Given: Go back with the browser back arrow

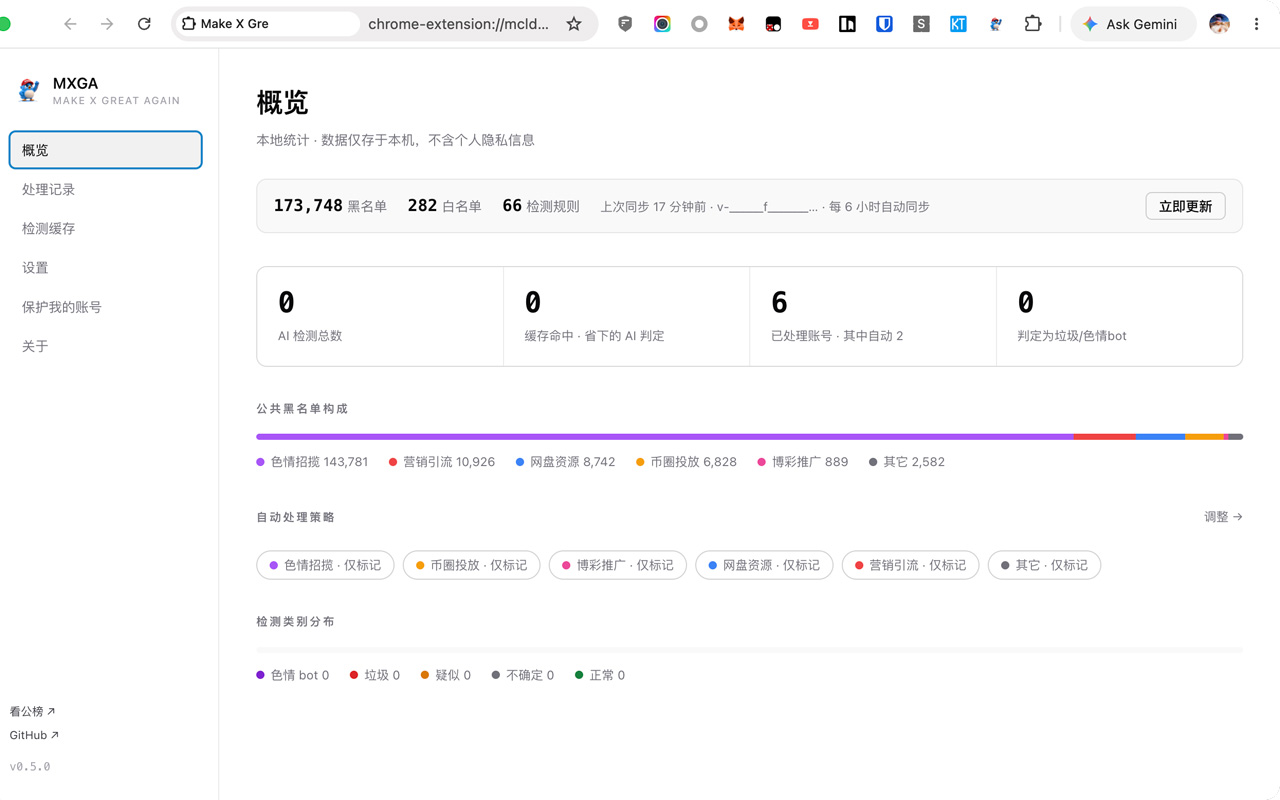Looking at the screenshot, I should coord(70,24).
